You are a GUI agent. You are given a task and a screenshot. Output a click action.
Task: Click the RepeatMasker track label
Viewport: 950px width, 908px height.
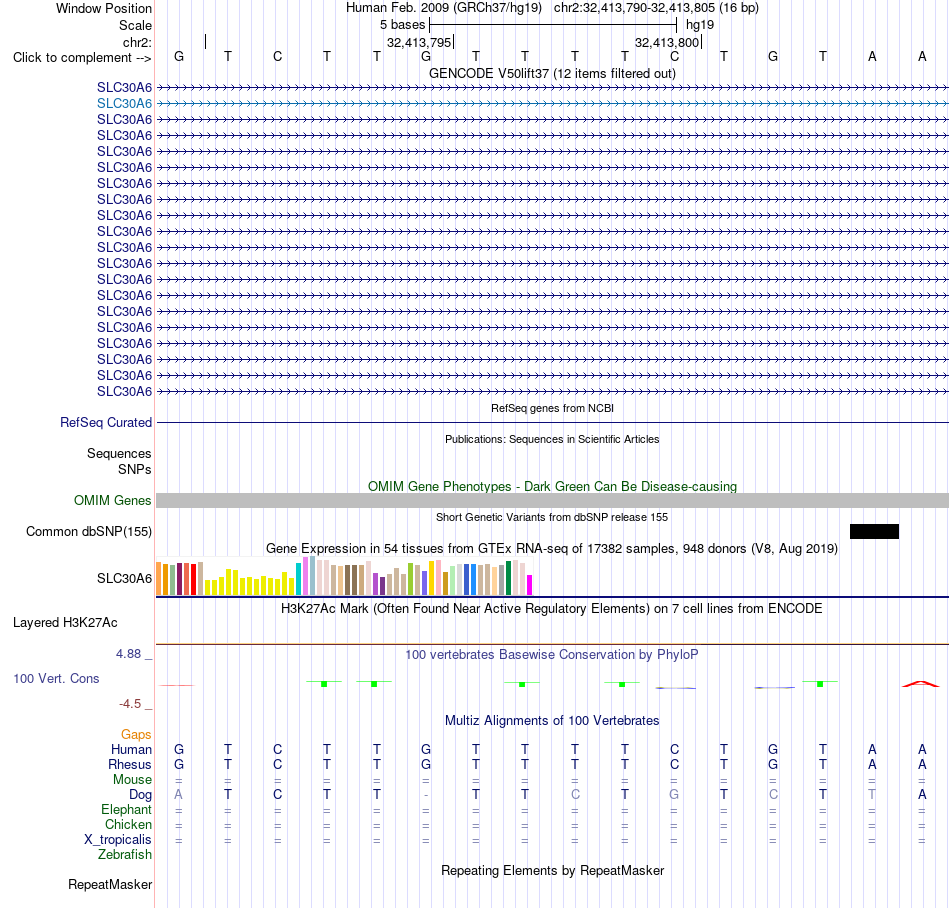point(110,884)
